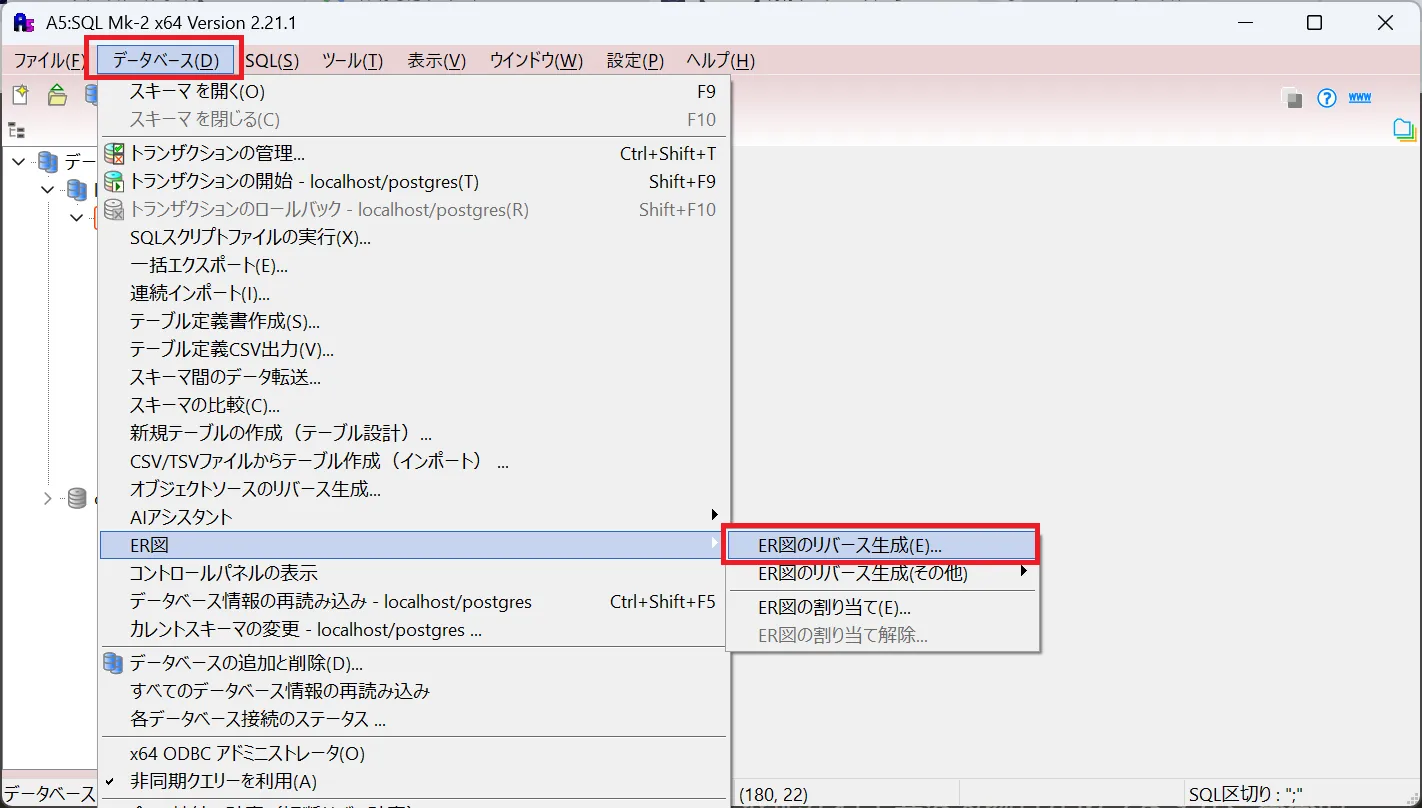Viewport: 1422px width, 808px height.
Task: Select ER図のリバース生成(E)... in submenu
Action: [882, 546]
